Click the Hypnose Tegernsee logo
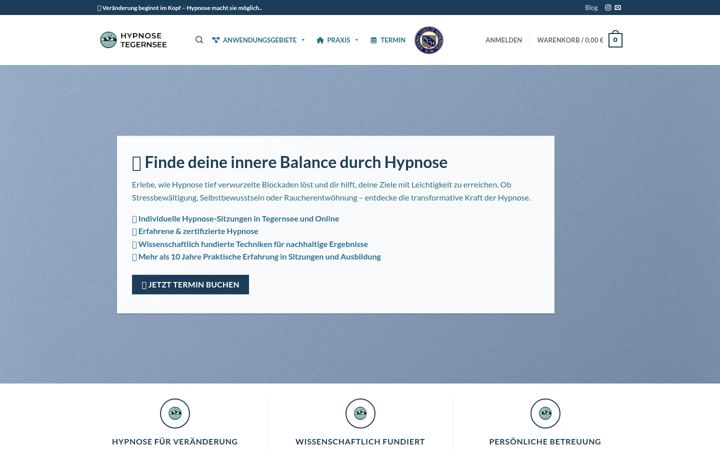720x450 pixels. (x=133, y=40)
